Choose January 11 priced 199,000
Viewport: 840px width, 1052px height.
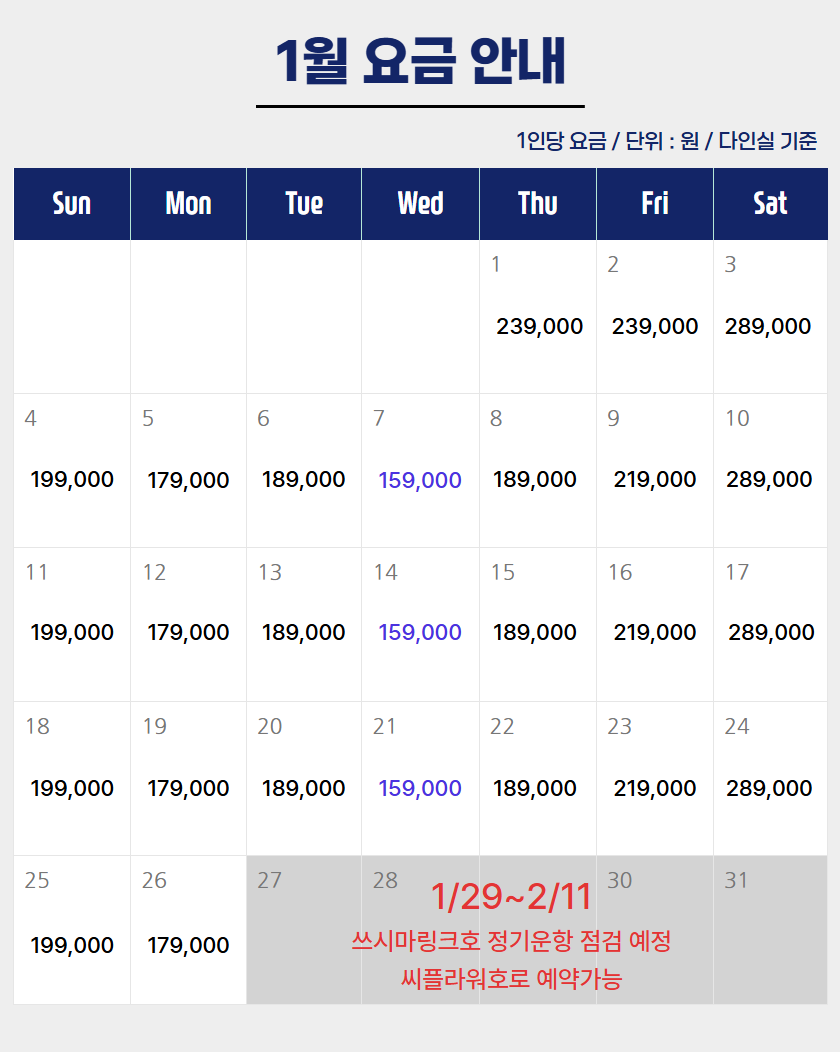pos(72,632)
